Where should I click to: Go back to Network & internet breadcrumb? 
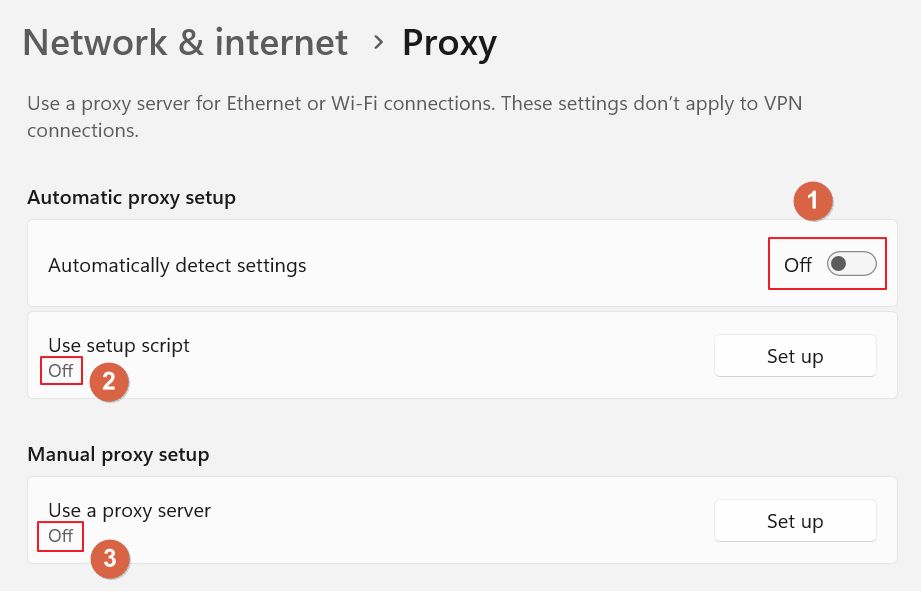pos(185,42)
